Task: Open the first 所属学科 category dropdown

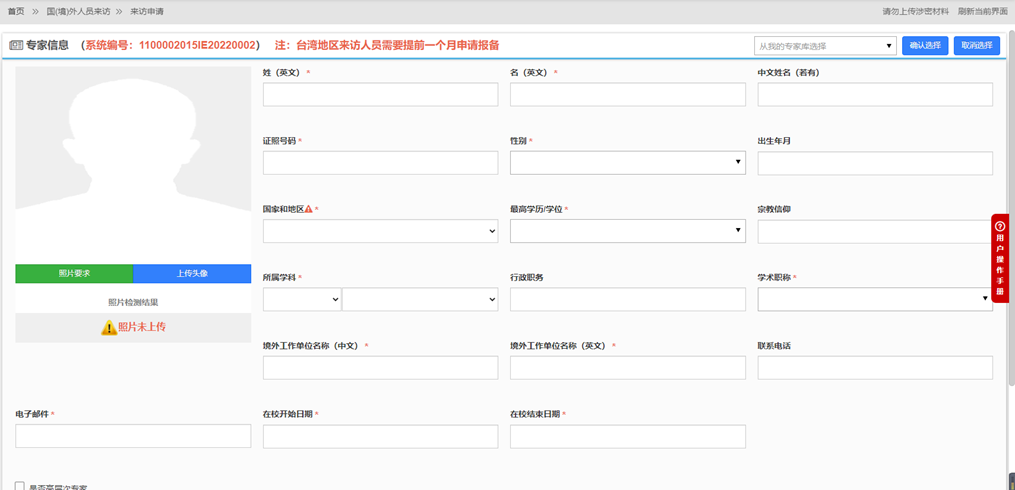Action: click(x=301, y=299)
